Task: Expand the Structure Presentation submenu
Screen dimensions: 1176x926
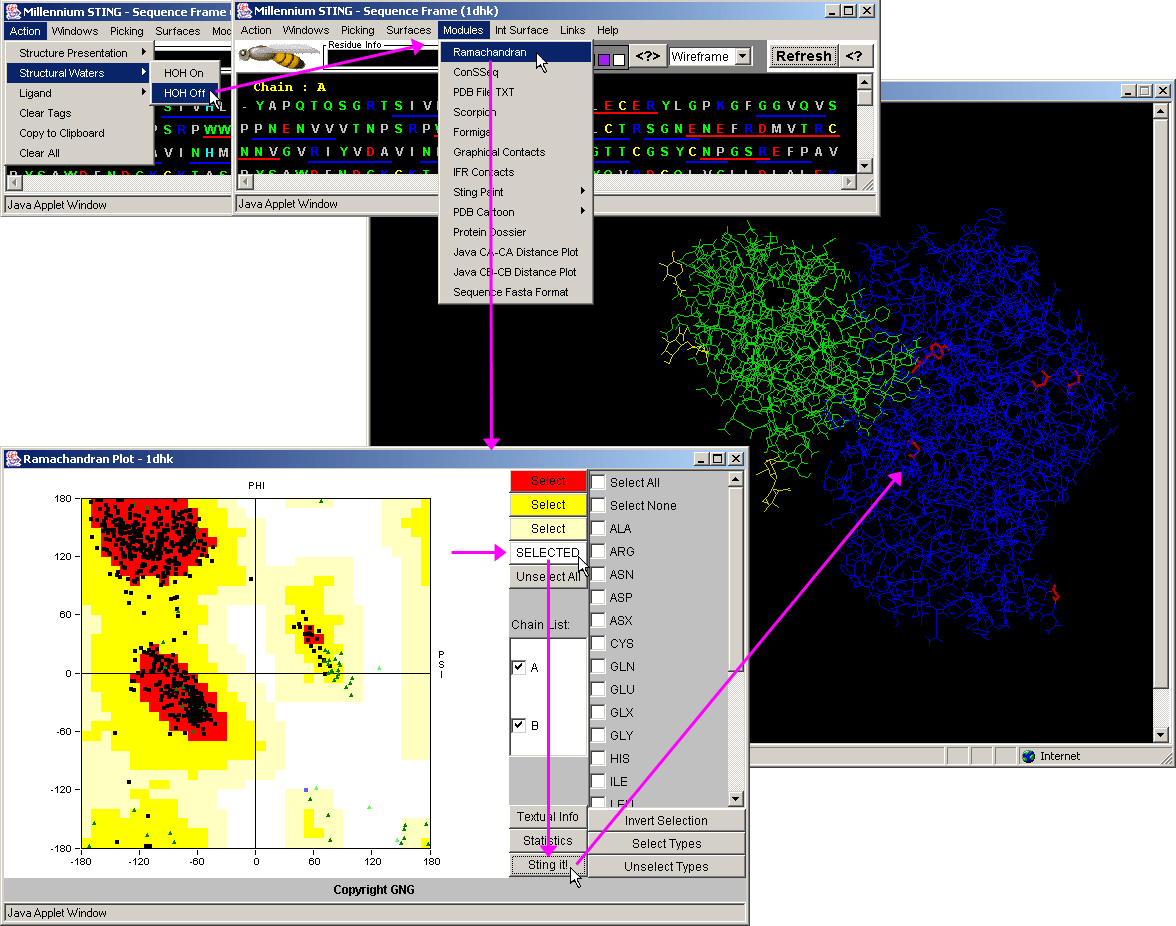Action: [78, 52]
